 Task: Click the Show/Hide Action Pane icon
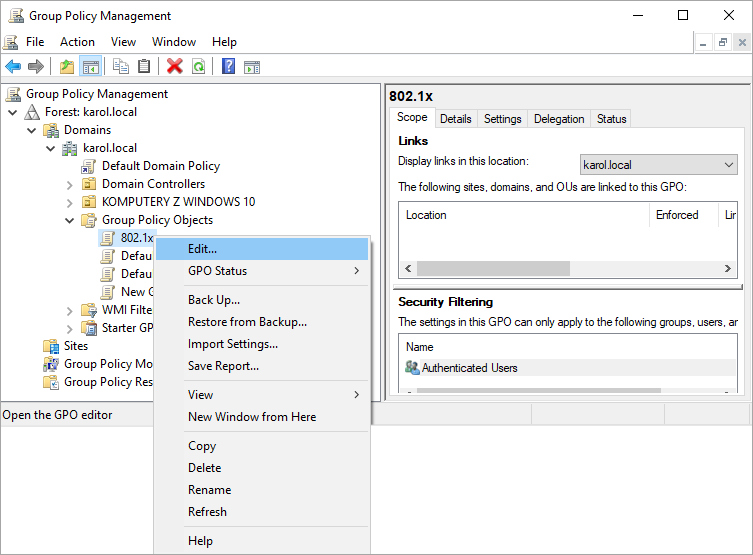[252, 67]
